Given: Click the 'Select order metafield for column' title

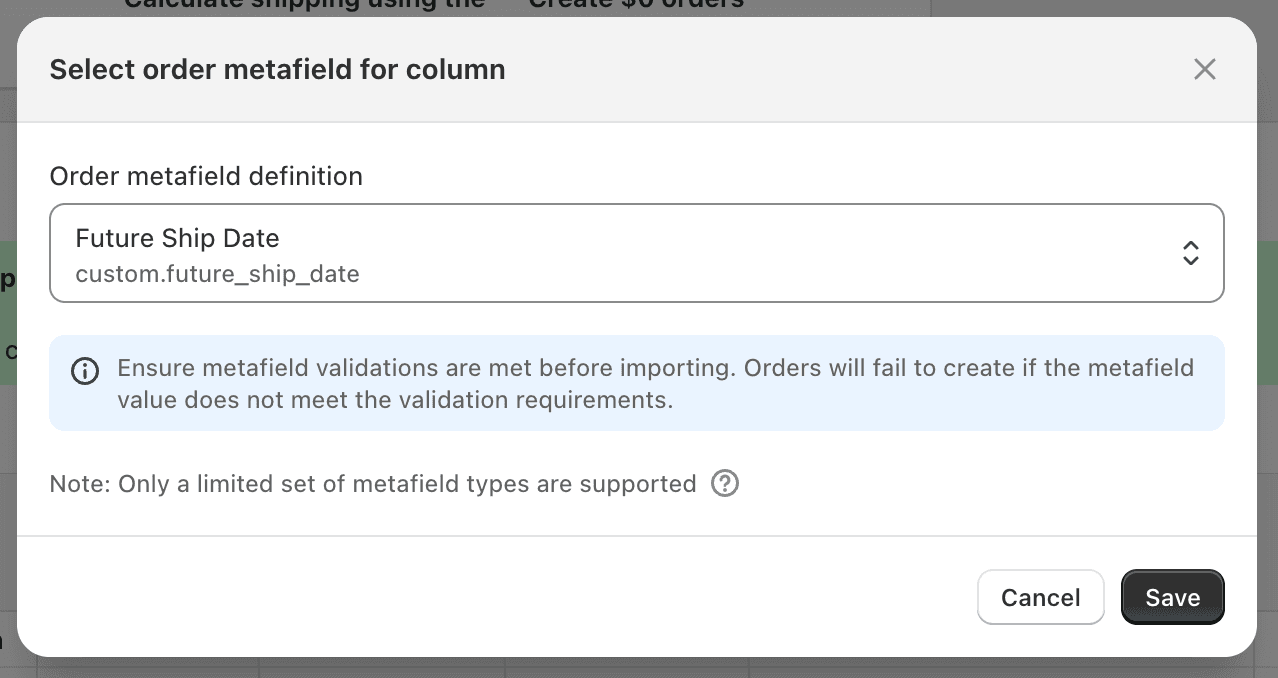Looking at the screenshot, I should pos(277,70).
